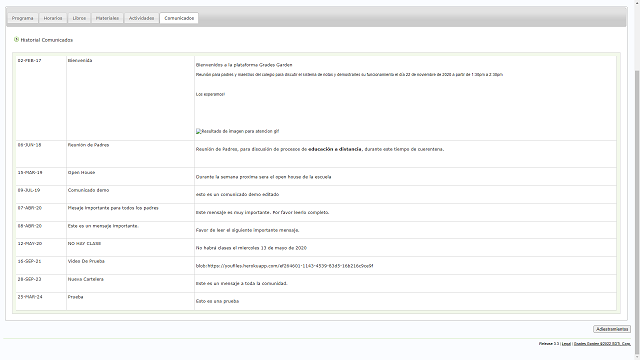The height and width of the screenshot is (360, 640).
Task: Switch to the Horarios tab
Action: 53,18
